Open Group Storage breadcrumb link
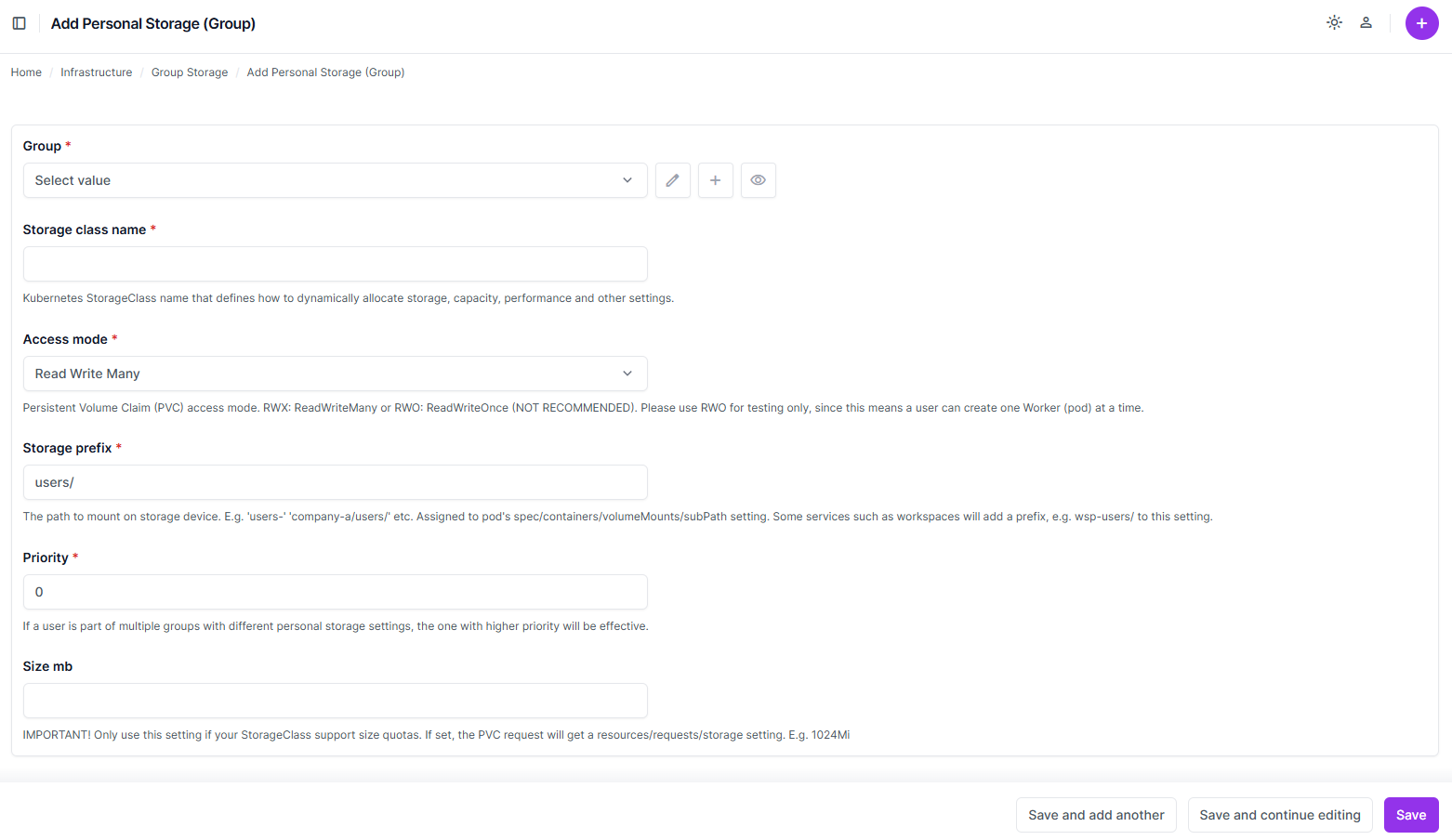This screenshot has height=840, width=1452. 190,72
